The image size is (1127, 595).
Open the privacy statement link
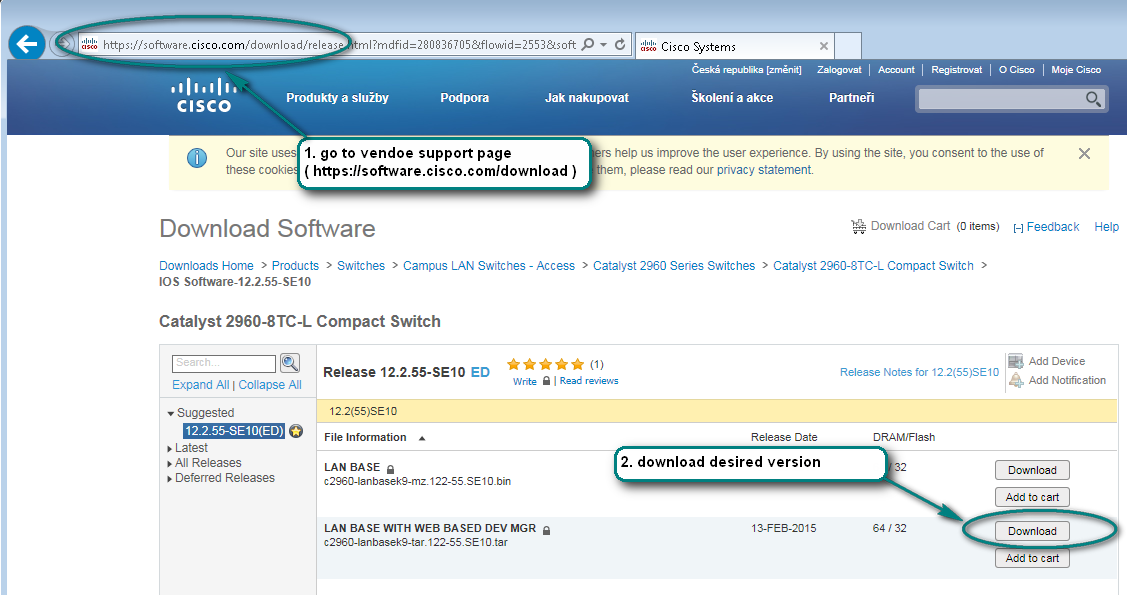pos(763,170)
